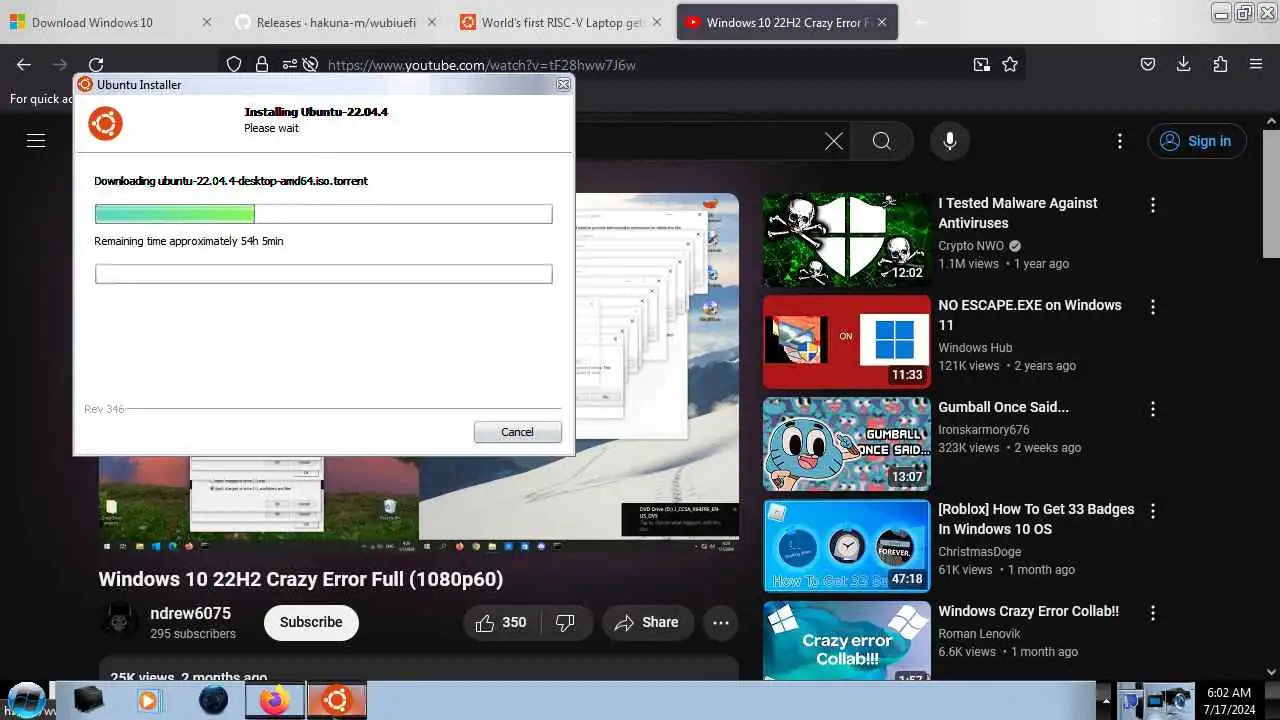Submit YouTube search with magnifier
The image size is (1280, 720).
(x=882, y=141)
